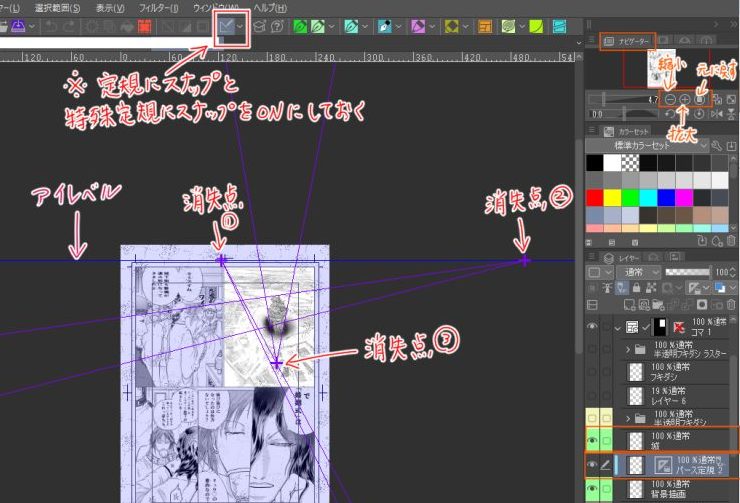Expand the 半透明フキダシ ラスター folder

[x=628, y=350]
